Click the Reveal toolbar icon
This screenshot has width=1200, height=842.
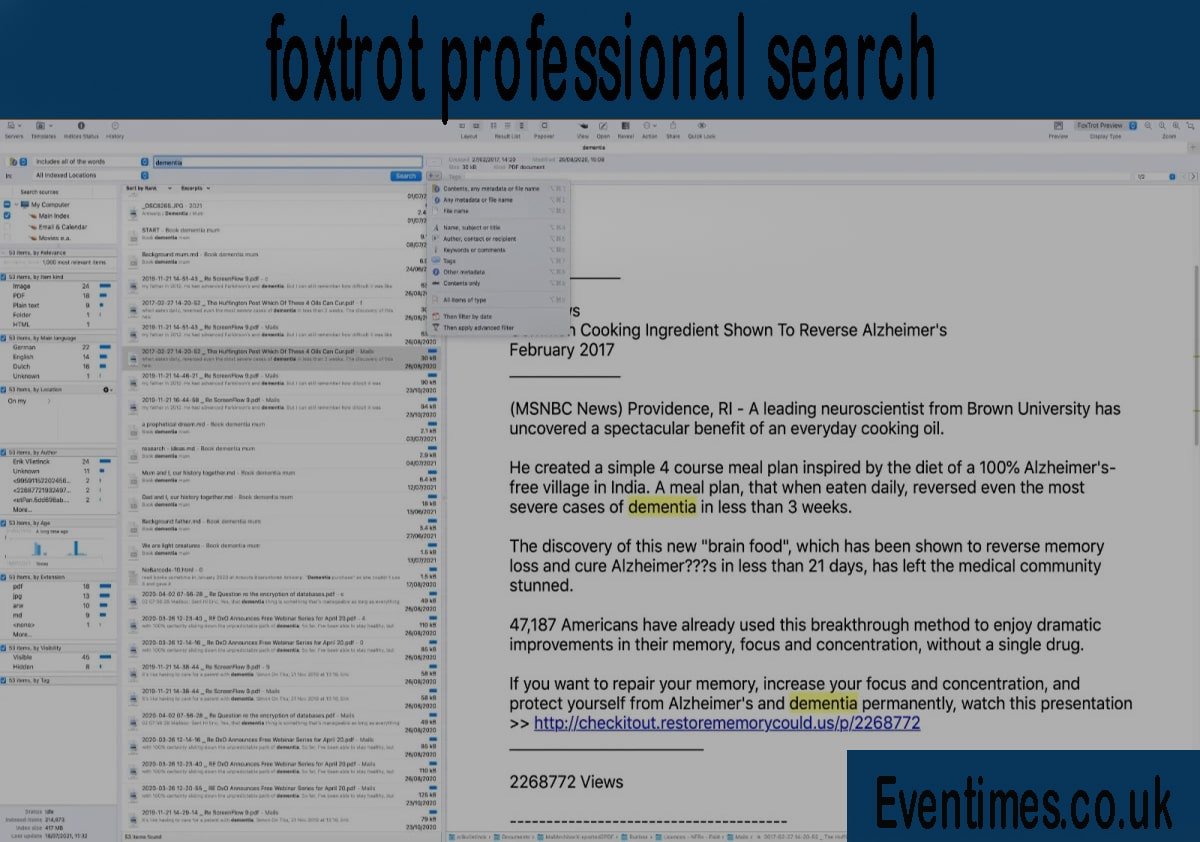tap(626, 126)
